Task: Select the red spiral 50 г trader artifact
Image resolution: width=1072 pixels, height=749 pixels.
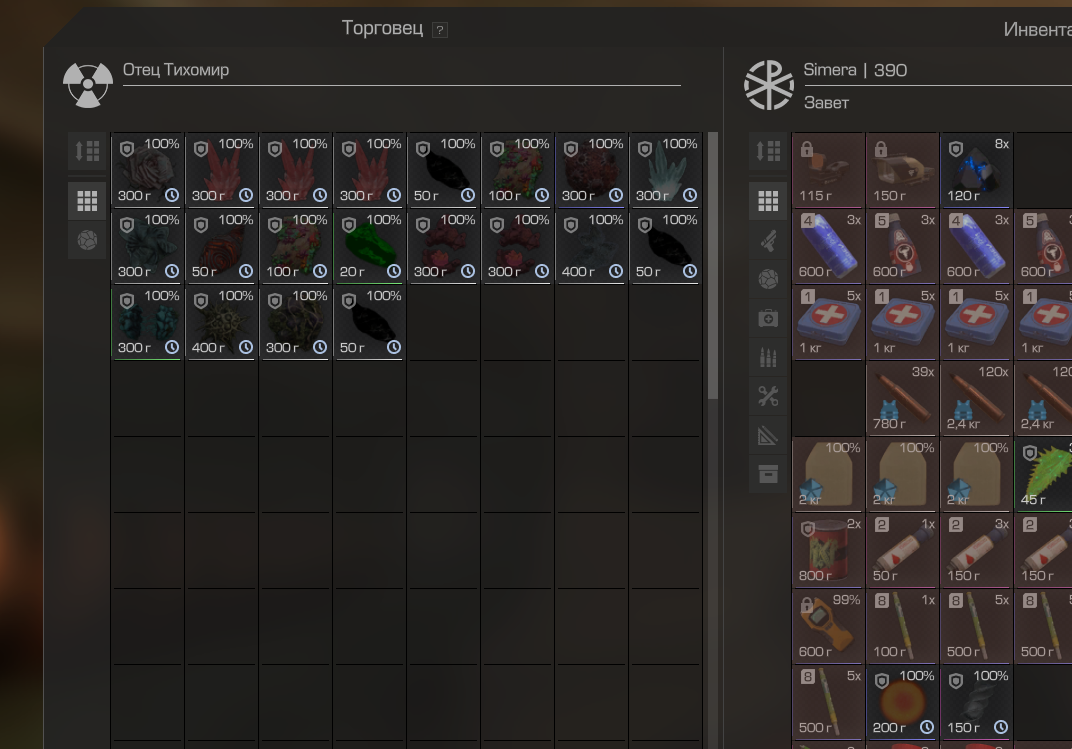Action: (222, 245)
